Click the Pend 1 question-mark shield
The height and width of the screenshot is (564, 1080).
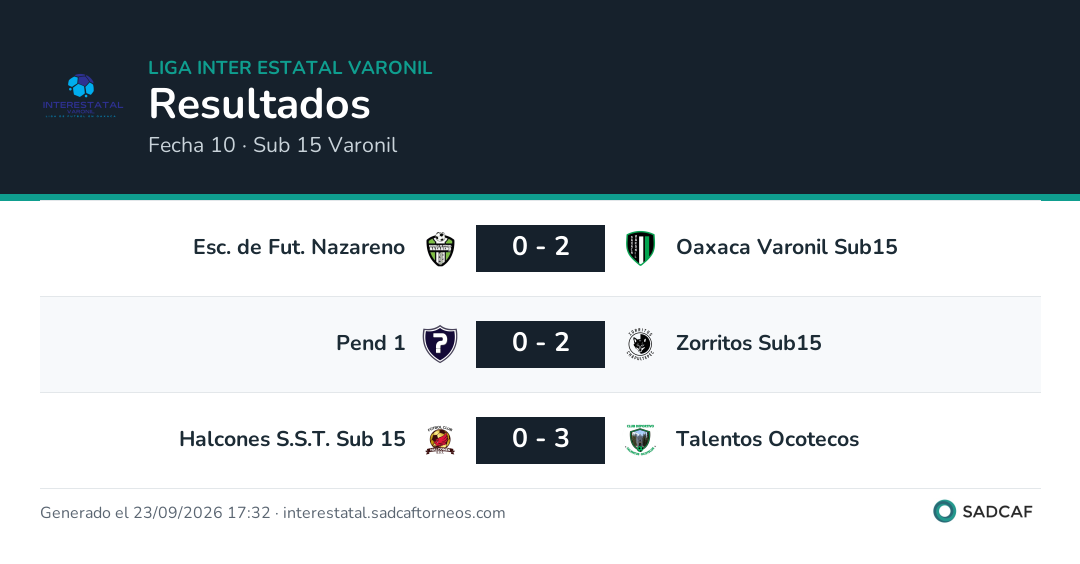[440, 344]
